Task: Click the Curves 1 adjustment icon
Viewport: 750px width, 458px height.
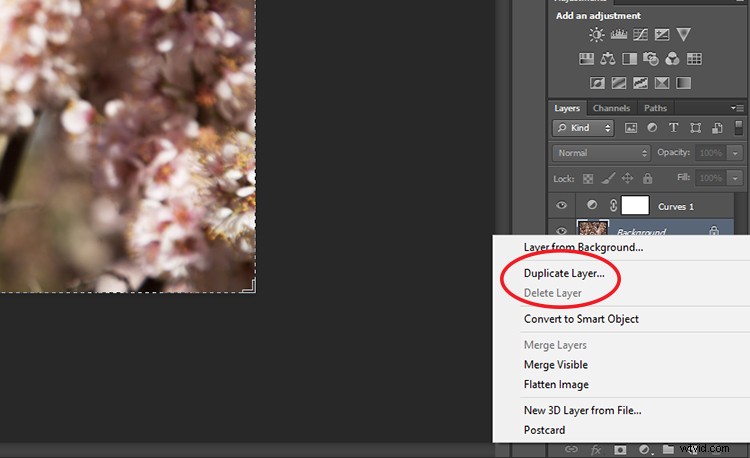Action: click(592, 205)
